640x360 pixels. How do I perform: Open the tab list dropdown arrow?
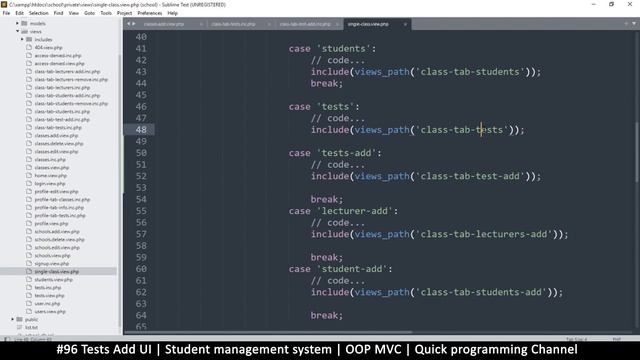[x=634, y=24]
